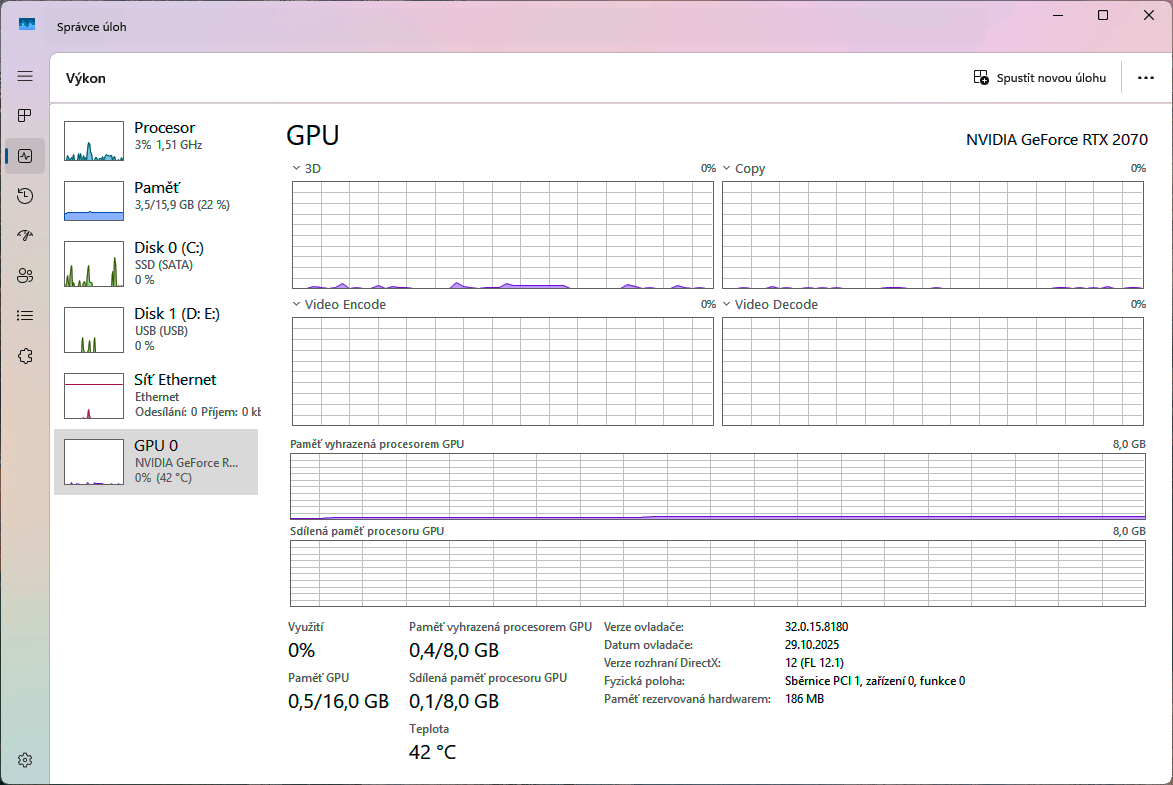Open the Services view icon
Viewport: 1173px width, 785px height.
click(25, 355)
